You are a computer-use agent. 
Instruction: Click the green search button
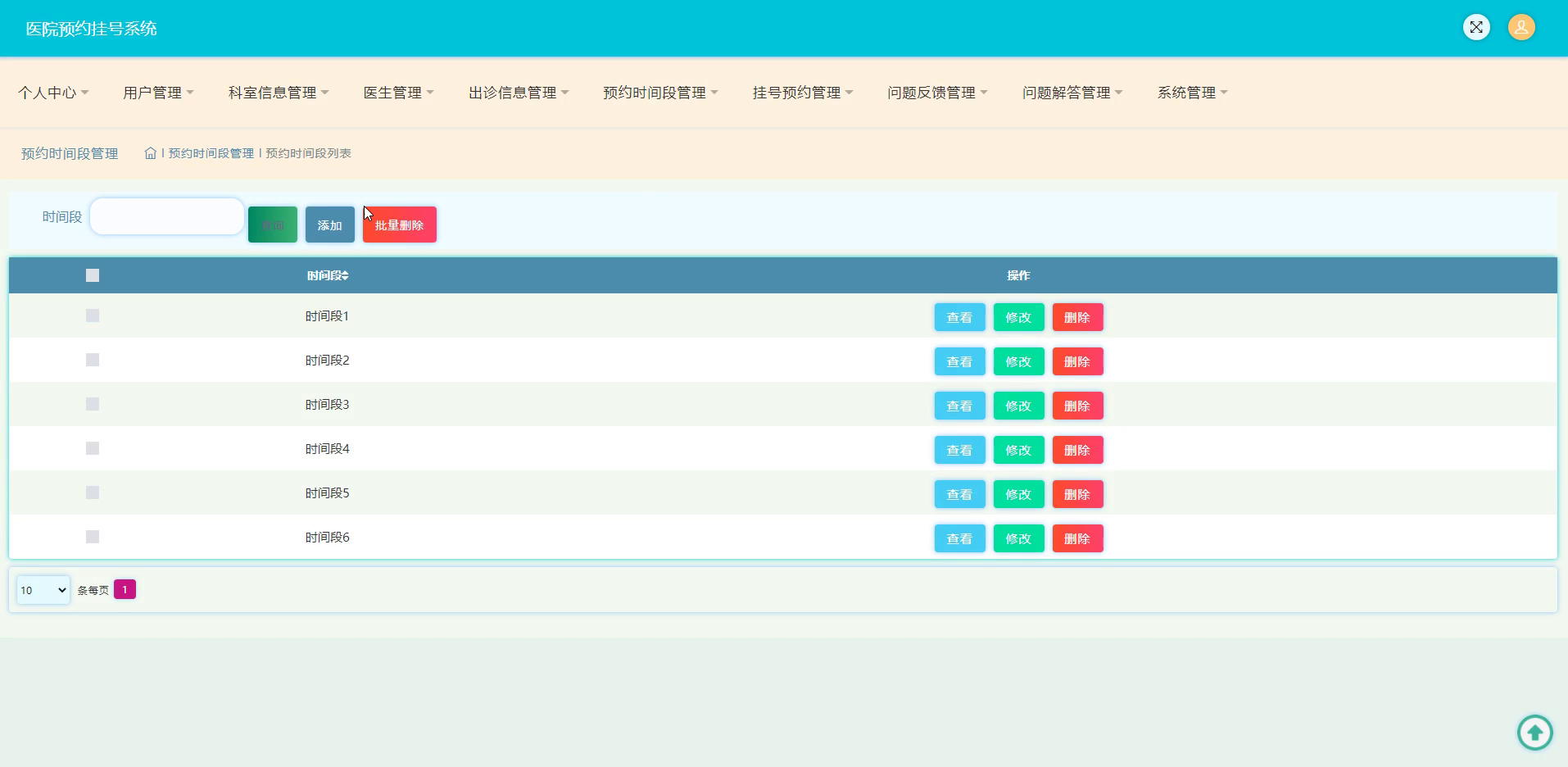coord(273,225)
